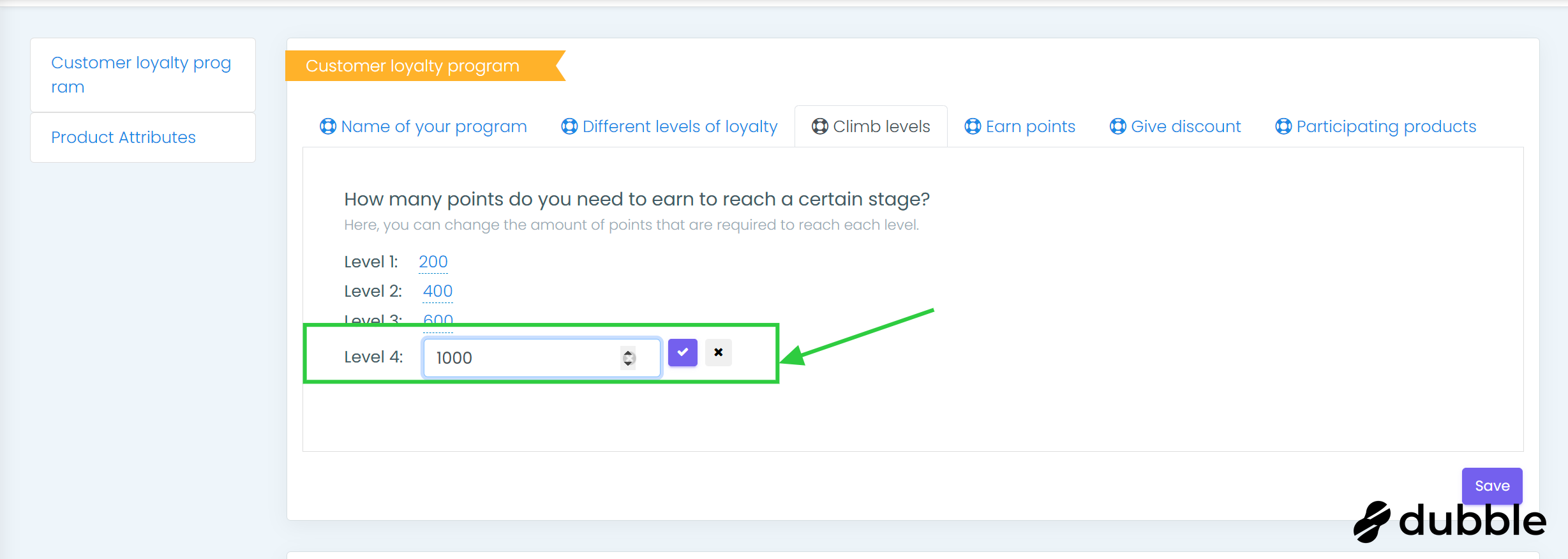Edit the Level 2 value 400

click(438, 291)
